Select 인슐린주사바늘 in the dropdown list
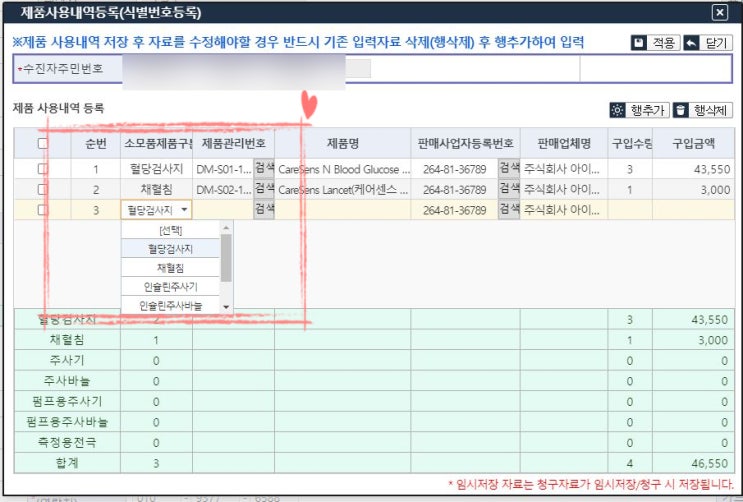The width and height of the screenshot is (743, 502). coord(171,306)
